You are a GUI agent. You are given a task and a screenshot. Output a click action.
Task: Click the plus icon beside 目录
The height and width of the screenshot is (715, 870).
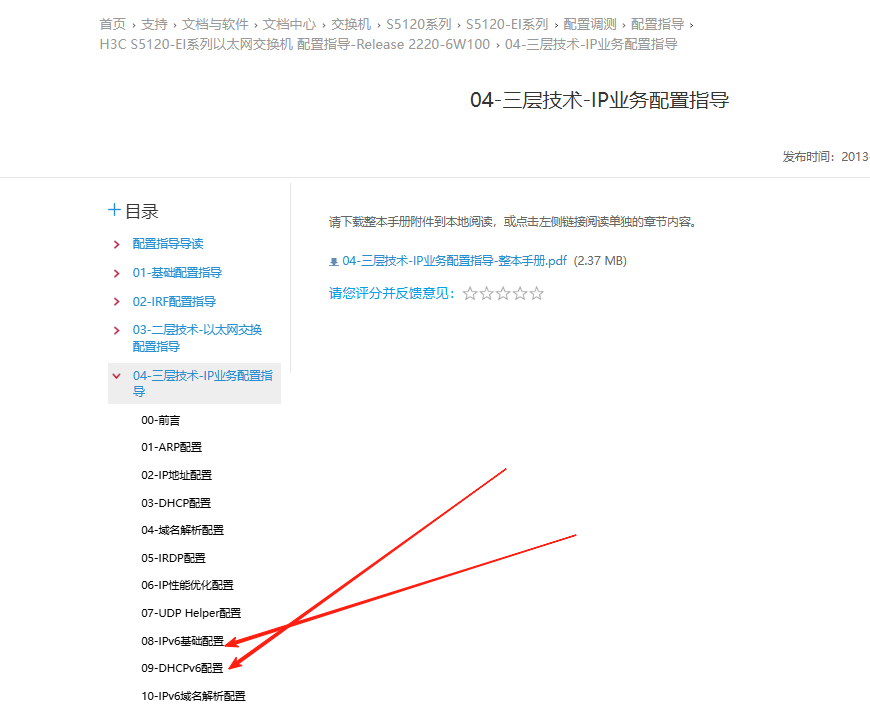(114, 210)
